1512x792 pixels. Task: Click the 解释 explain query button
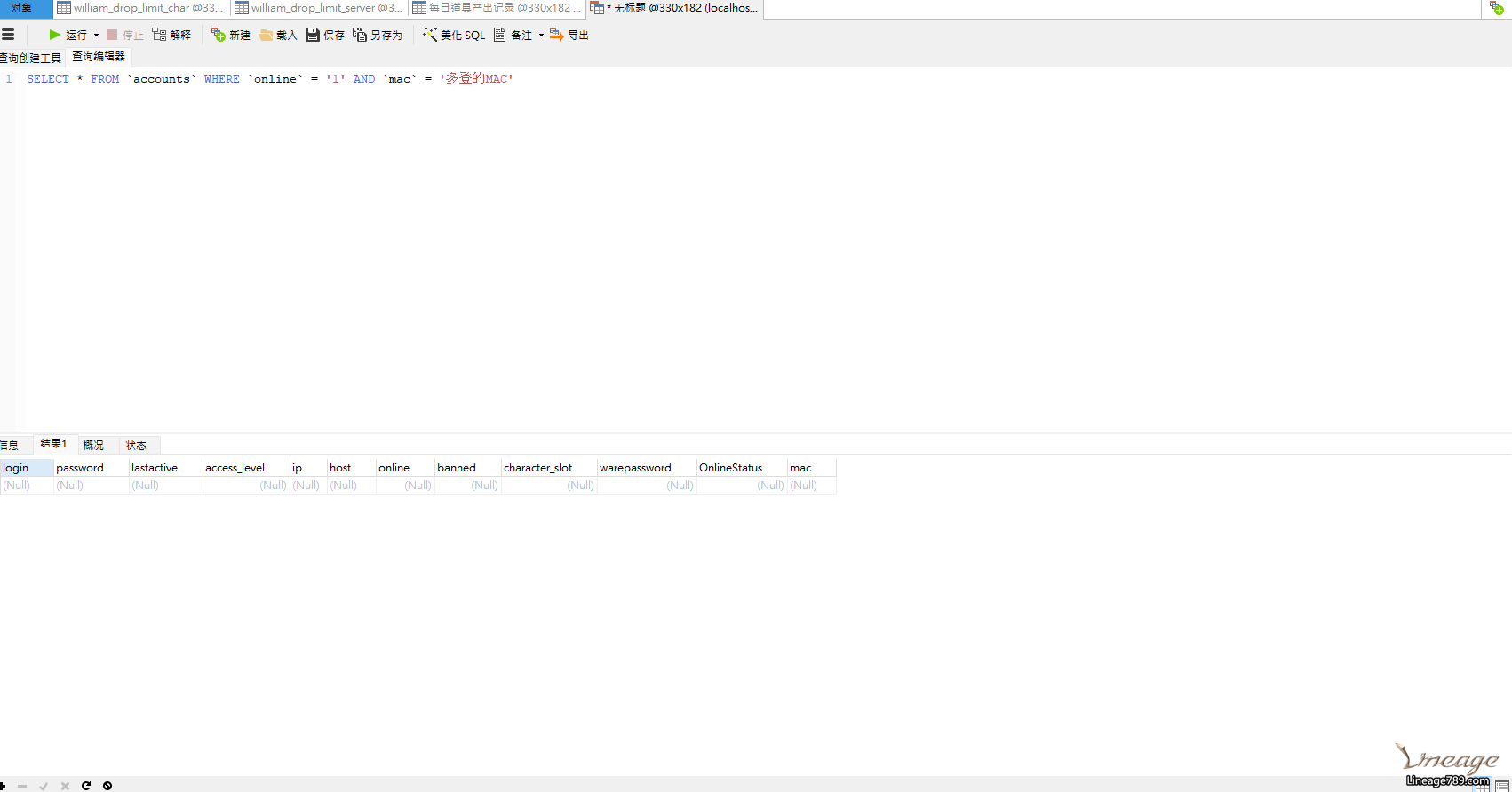171,35
